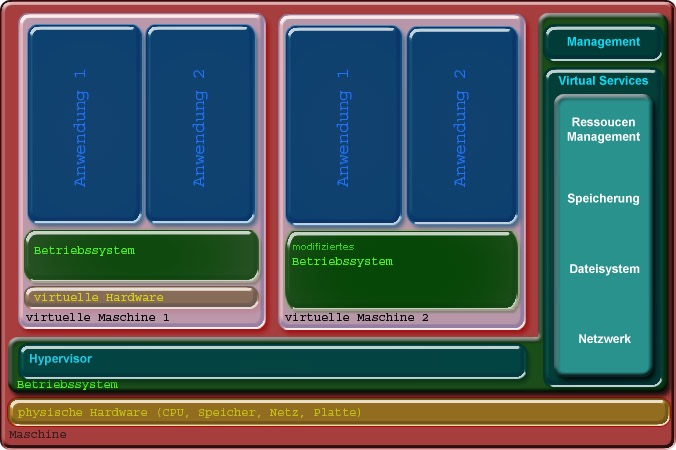
Task: Select the virtuelle Hardware bar
Action: pos(141,297)
